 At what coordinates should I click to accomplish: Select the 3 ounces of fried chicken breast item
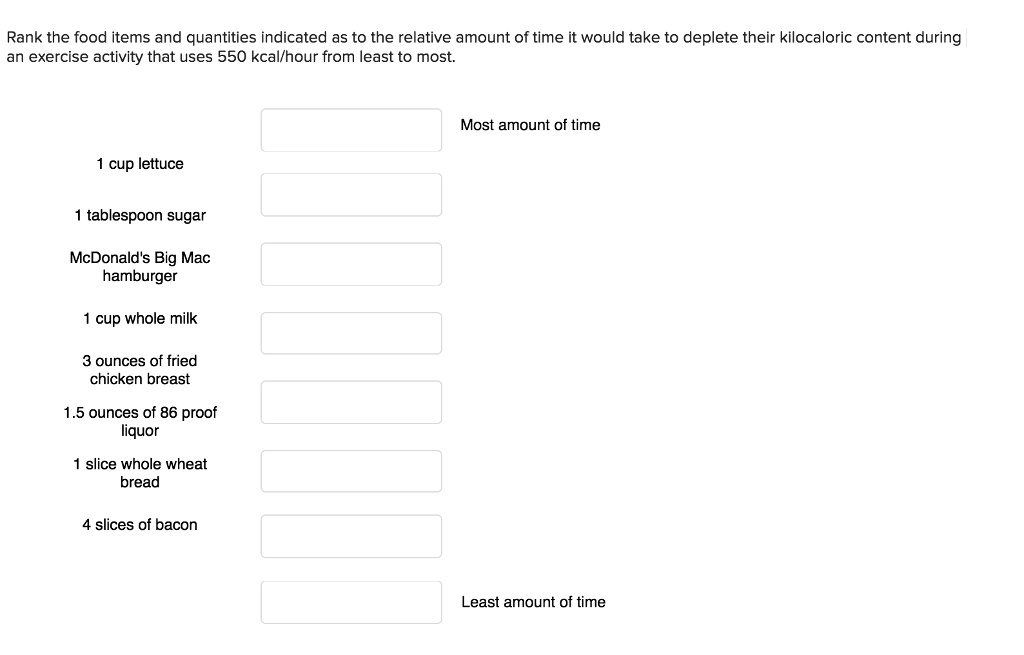140,369
